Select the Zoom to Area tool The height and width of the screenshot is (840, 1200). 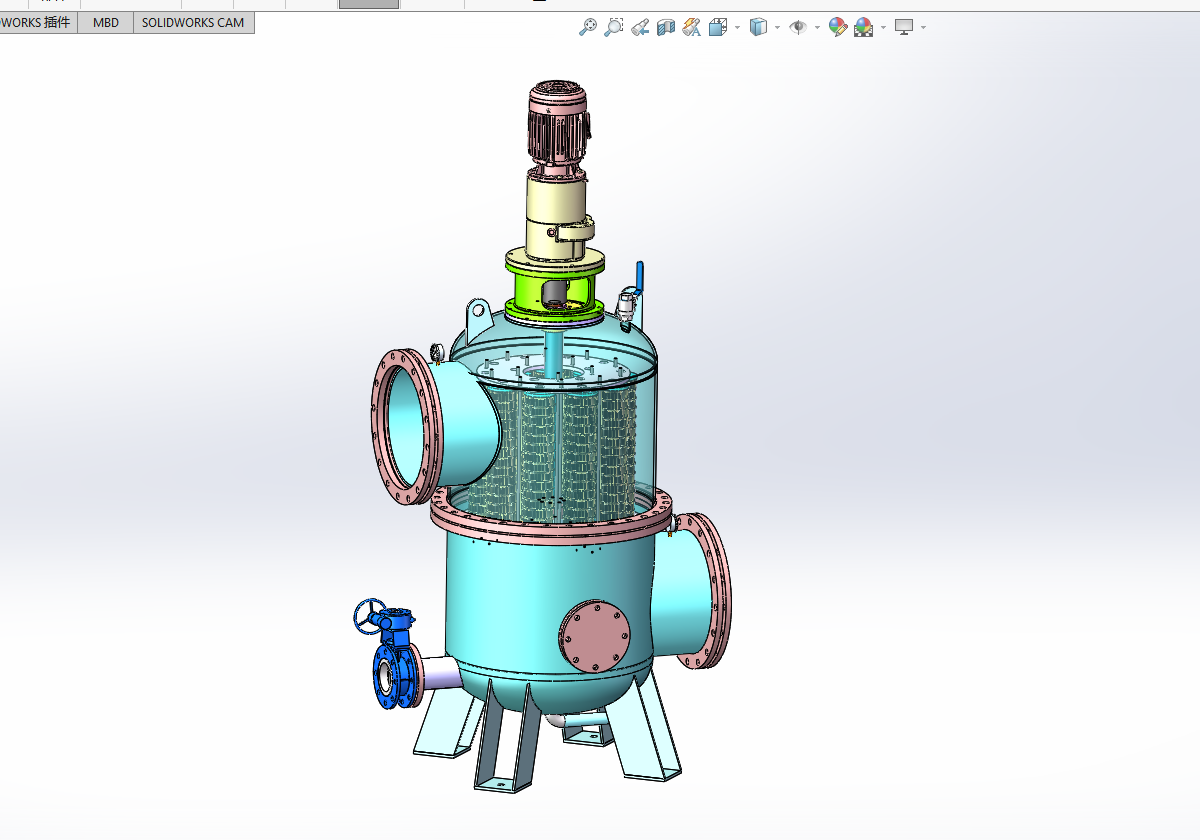coord(613,27)
